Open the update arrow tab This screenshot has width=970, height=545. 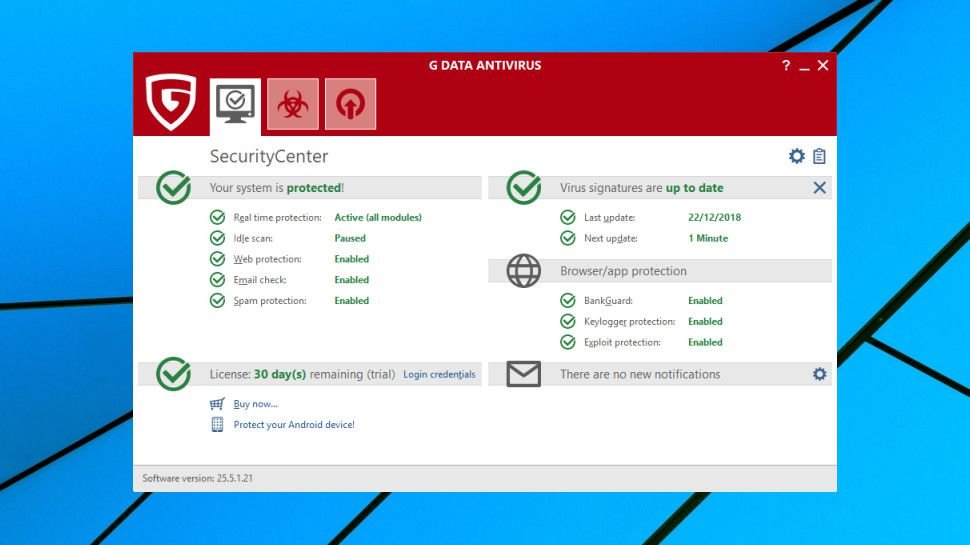350,104
